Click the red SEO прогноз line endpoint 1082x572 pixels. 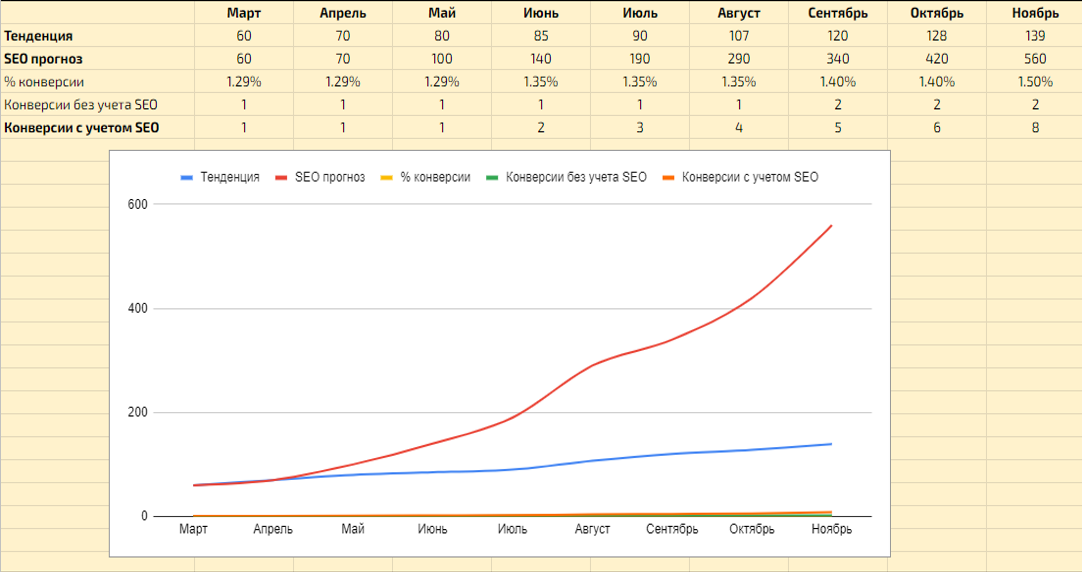click(831, 226)
